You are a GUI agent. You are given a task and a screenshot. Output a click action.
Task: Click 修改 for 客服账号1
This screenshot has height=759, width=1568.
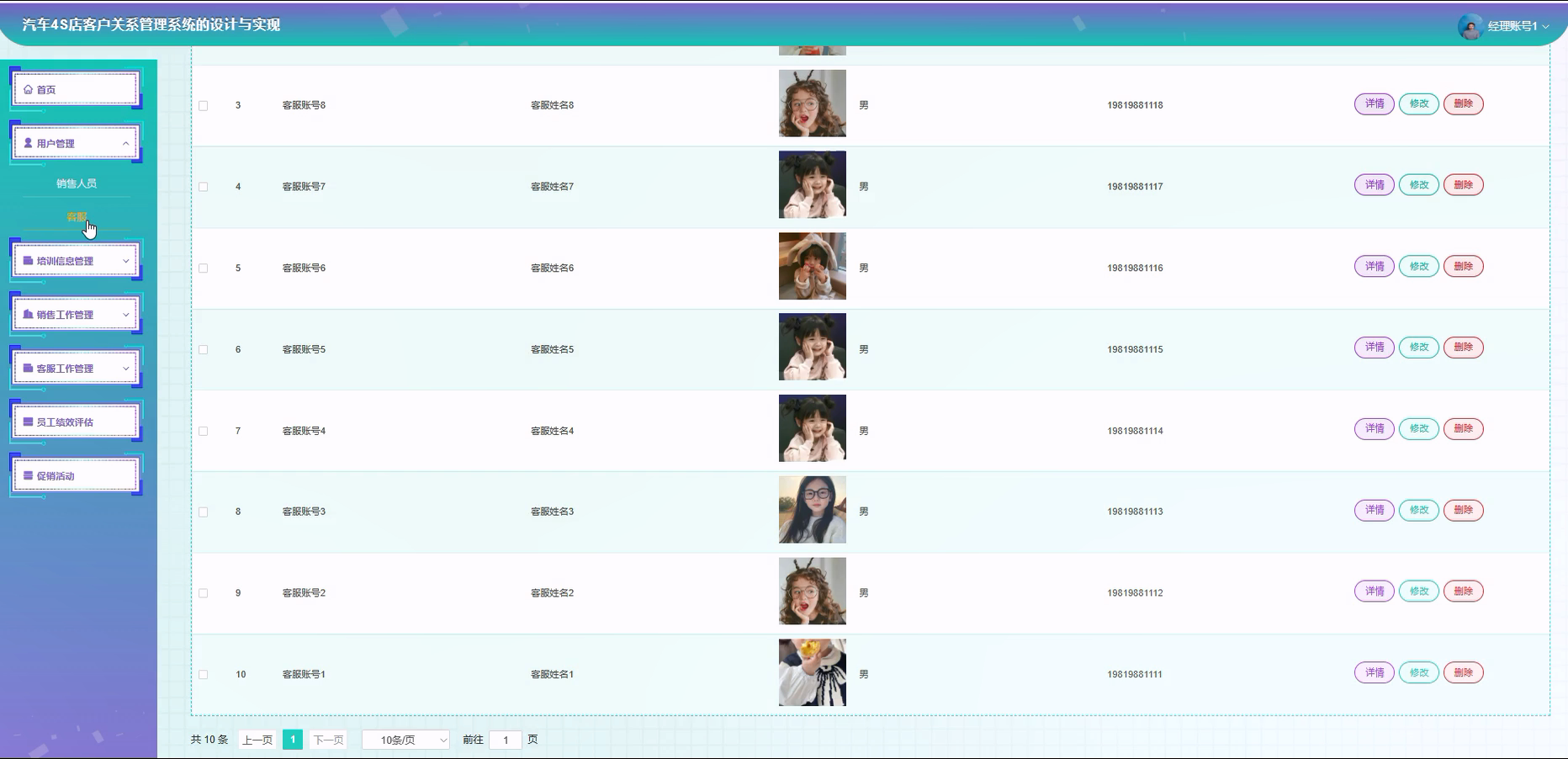tap(1419, 672)
